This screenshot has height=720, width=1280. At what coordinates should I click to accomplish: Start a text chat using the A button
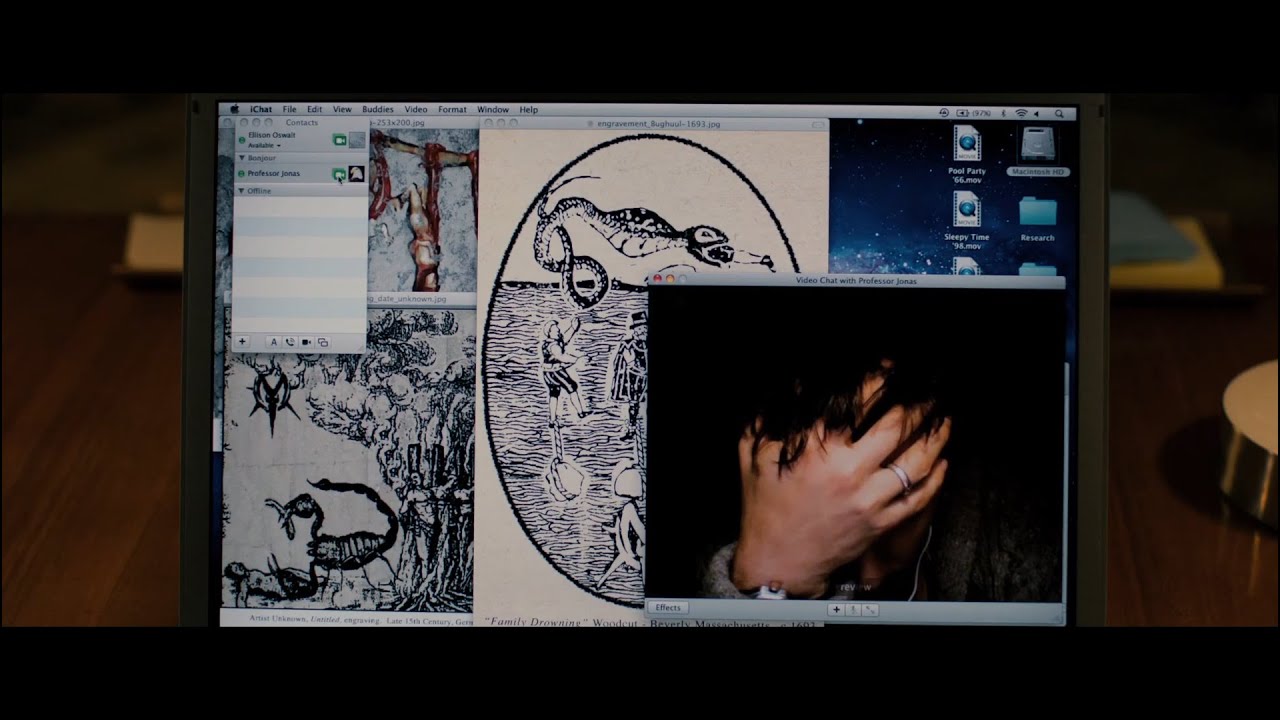pyautogui.click(x=274, y=342)
